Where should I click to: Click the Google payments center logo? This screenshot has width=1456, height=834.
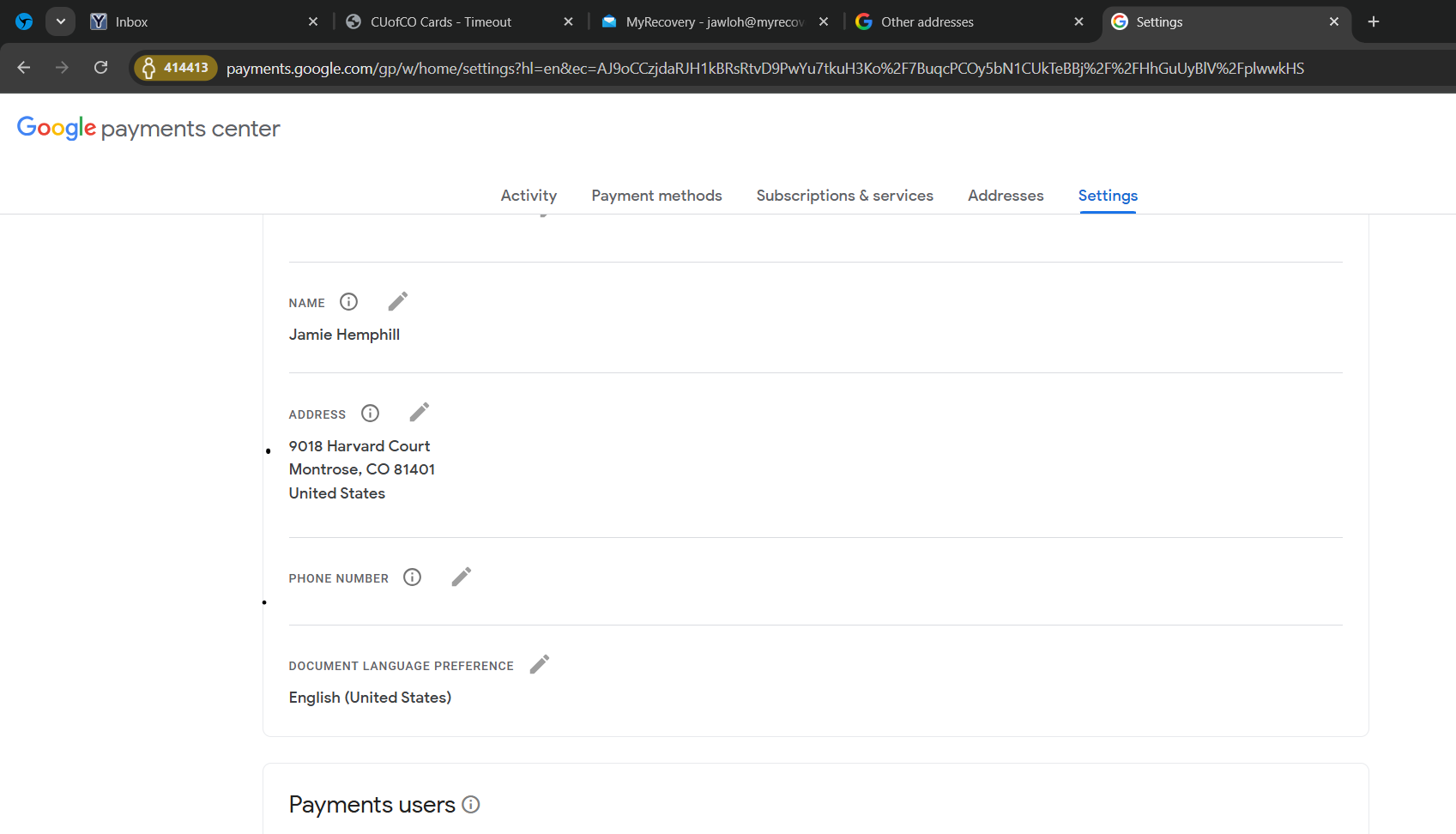[x=148, y=128]
